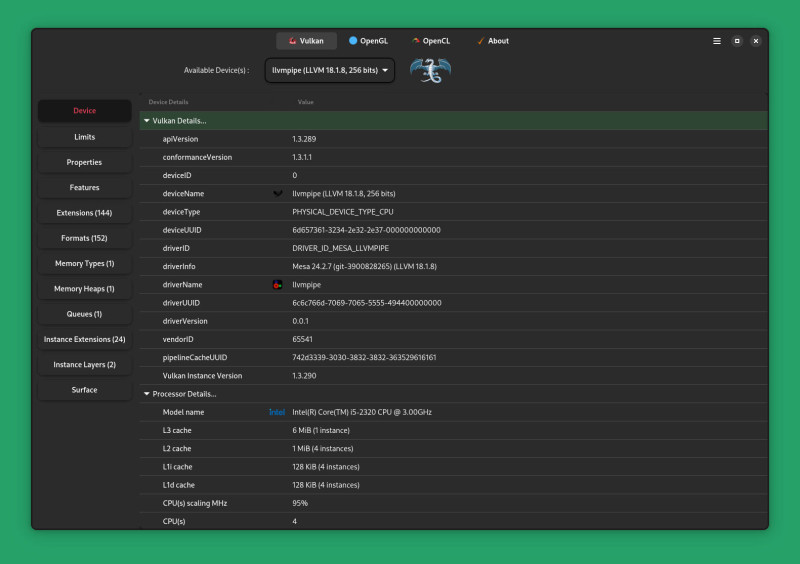Open Memory Types (1)
The height and width of the screenshot is (564, 800).
click(x=85, y=263)
